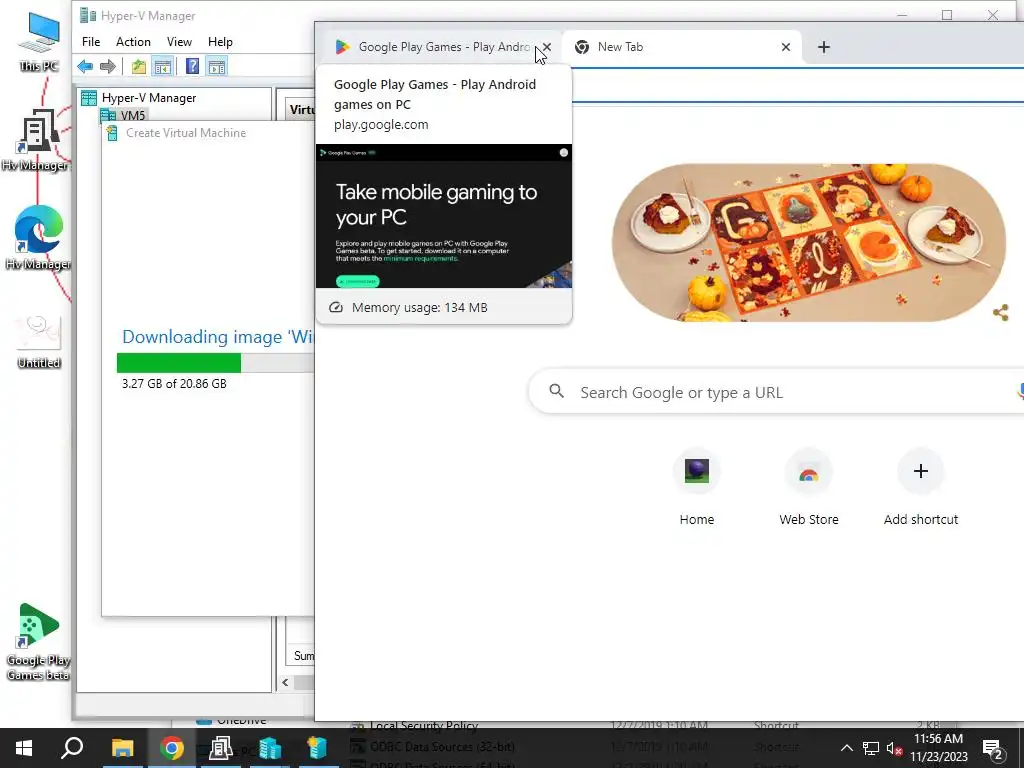Toggle the Show/Hide Action Pane toolbar icon
1024x768 pixels.
point(217,66)
